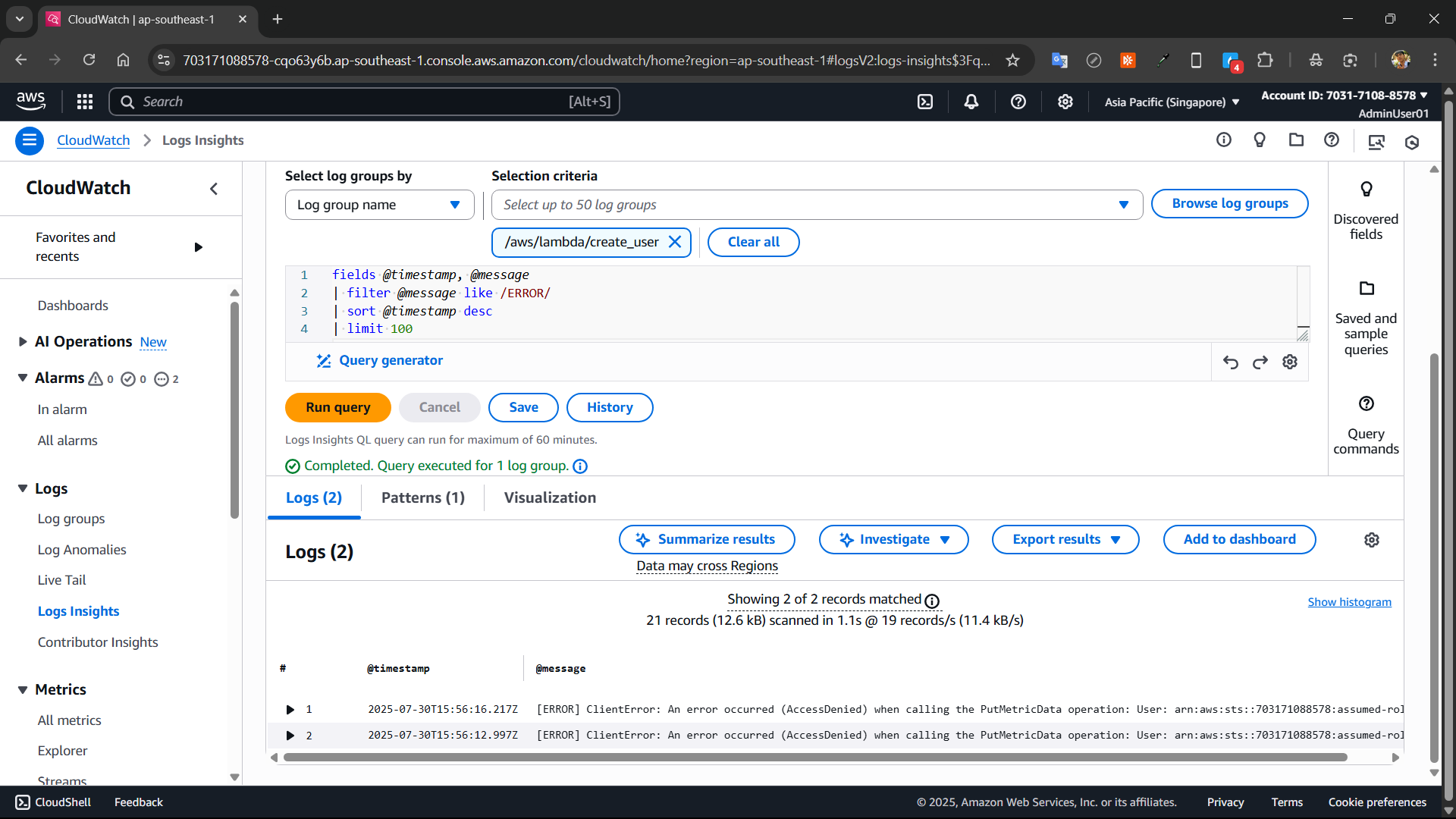Open the Discovered fields panel
The image size is (1456, 819).
click(1366, 211)
